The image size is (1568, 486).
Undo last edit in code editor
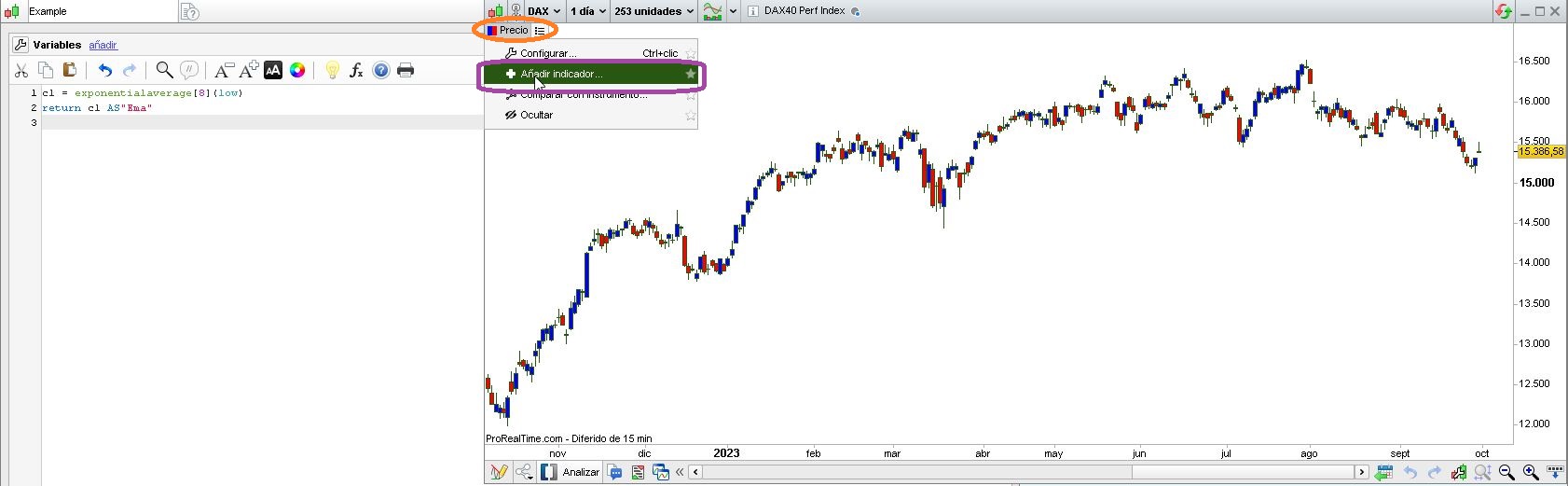pos(104,70)
